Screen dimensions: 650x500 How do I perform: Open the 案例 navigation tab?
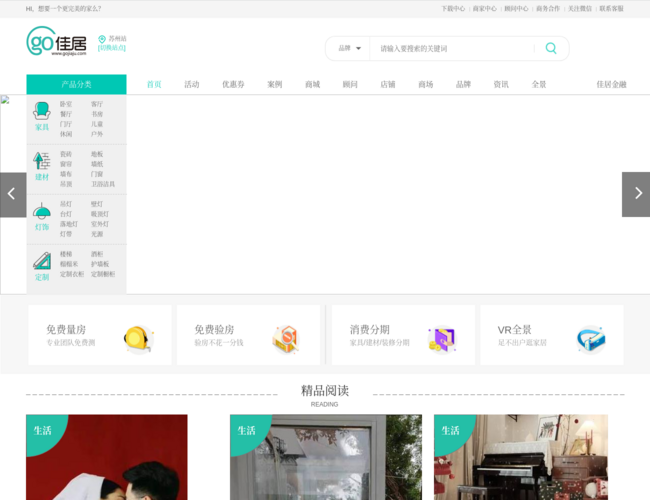[x=274, y=85]
